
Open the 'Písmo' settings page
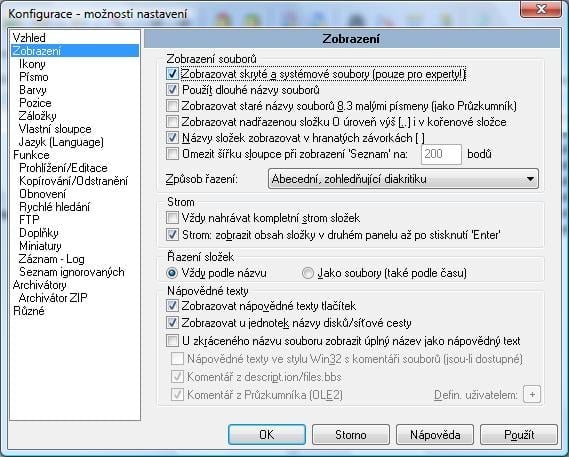34,77
